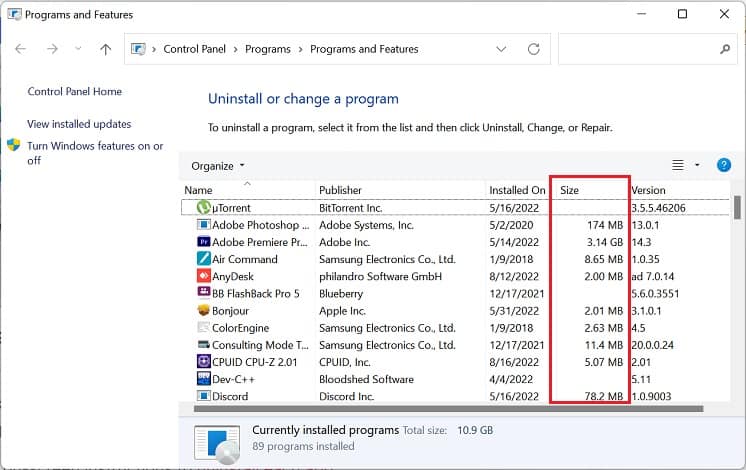Viewport: 746px width, 470px height.
Task: Click the vertical scrollbar thumb
Action: [x=737, y=207]
